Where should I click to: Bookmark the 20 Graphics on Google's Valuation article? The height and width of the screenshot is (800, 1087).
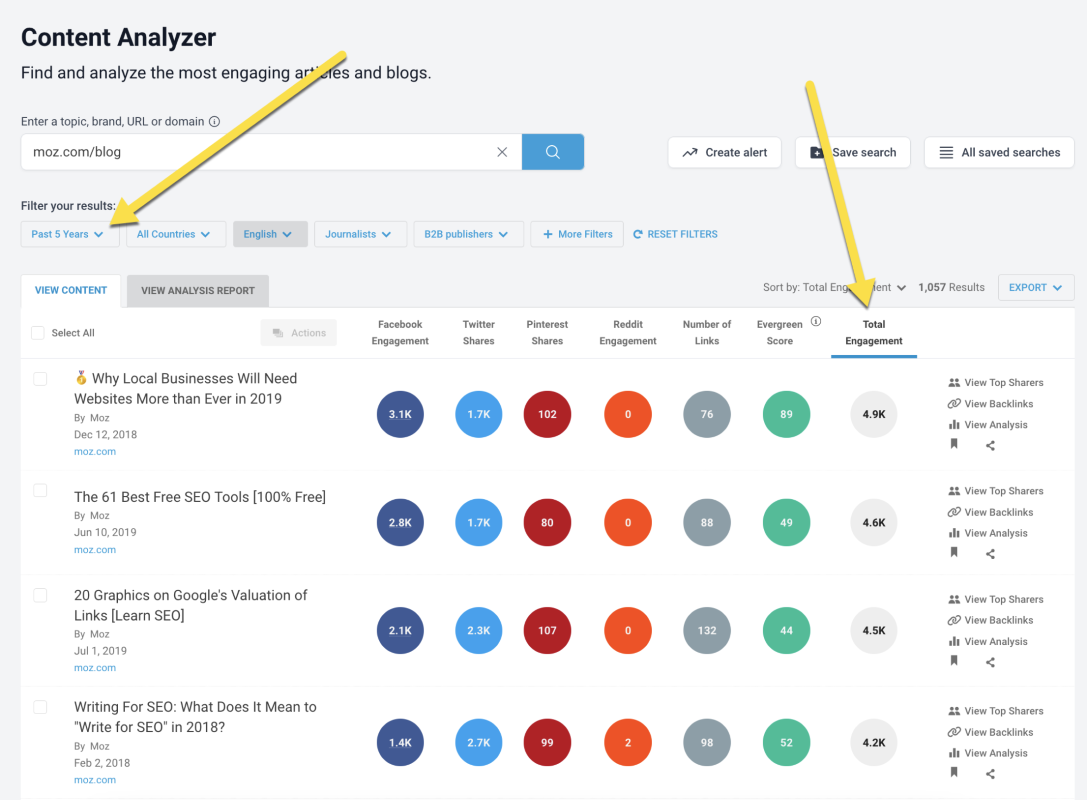coord(954,661)
